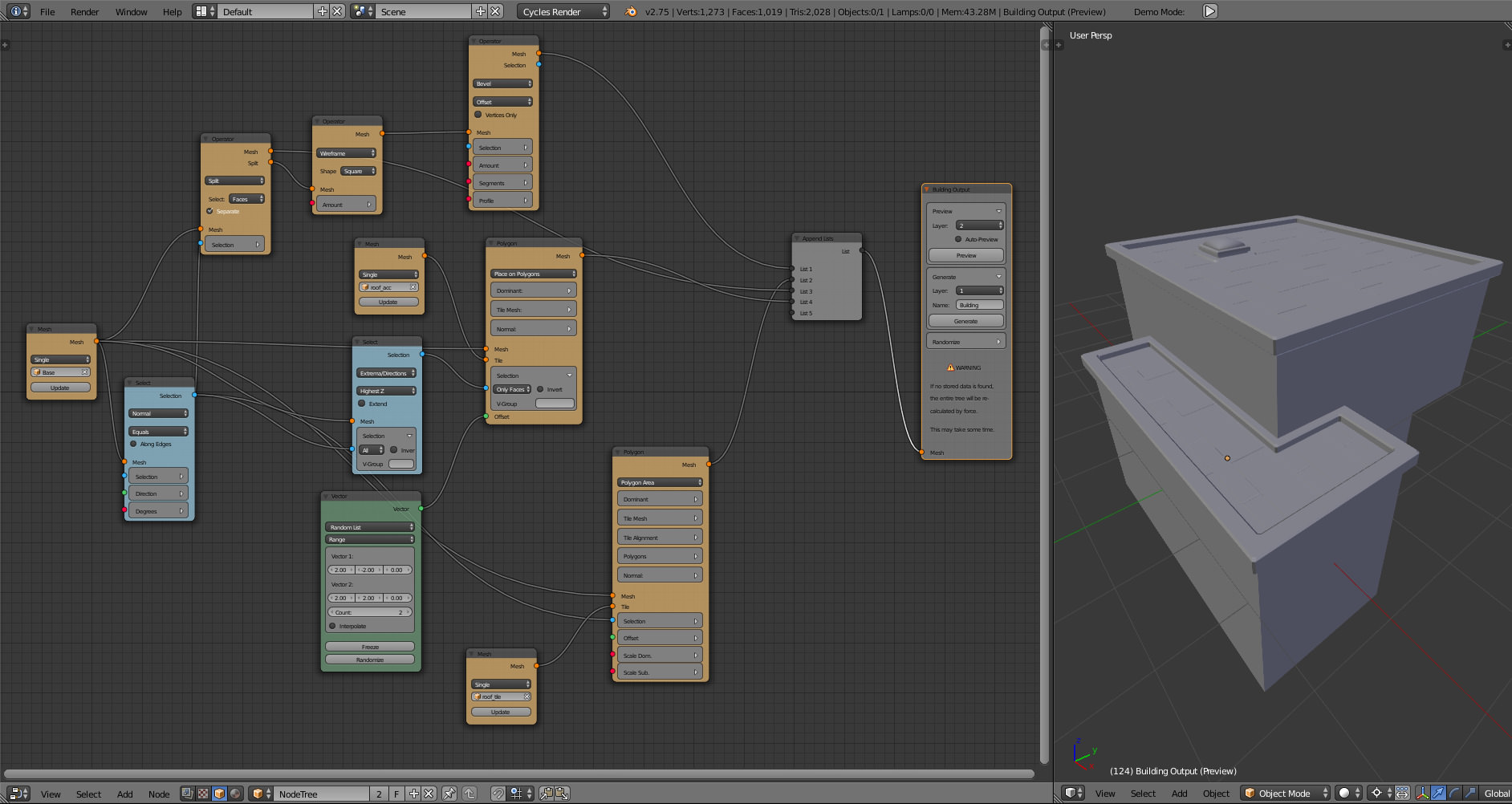Toggle Auto-Preview in Building Output node

coord(958,239)
